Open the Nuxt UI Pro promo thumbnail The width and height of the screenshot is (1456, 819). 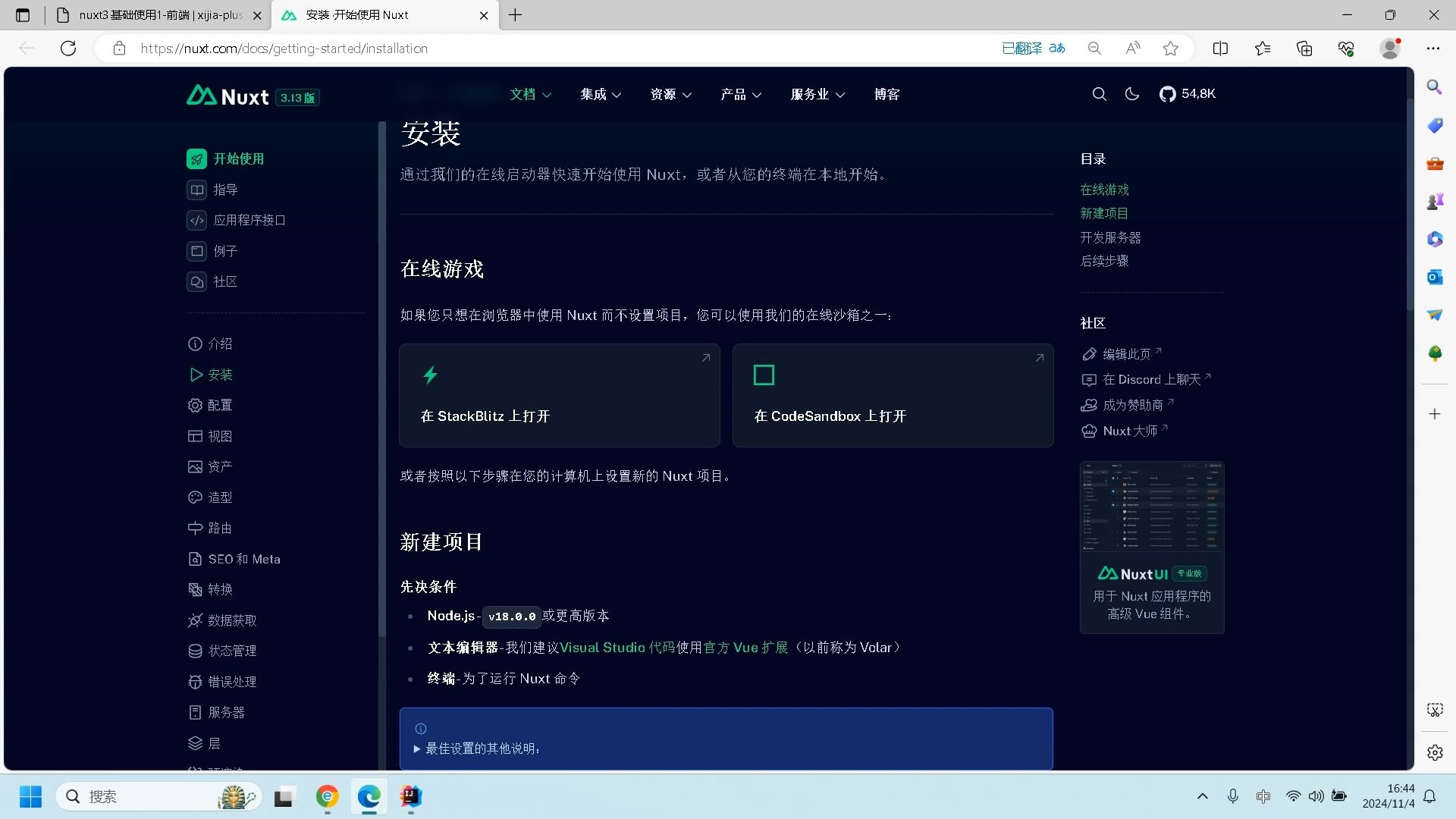[1152, 506]
